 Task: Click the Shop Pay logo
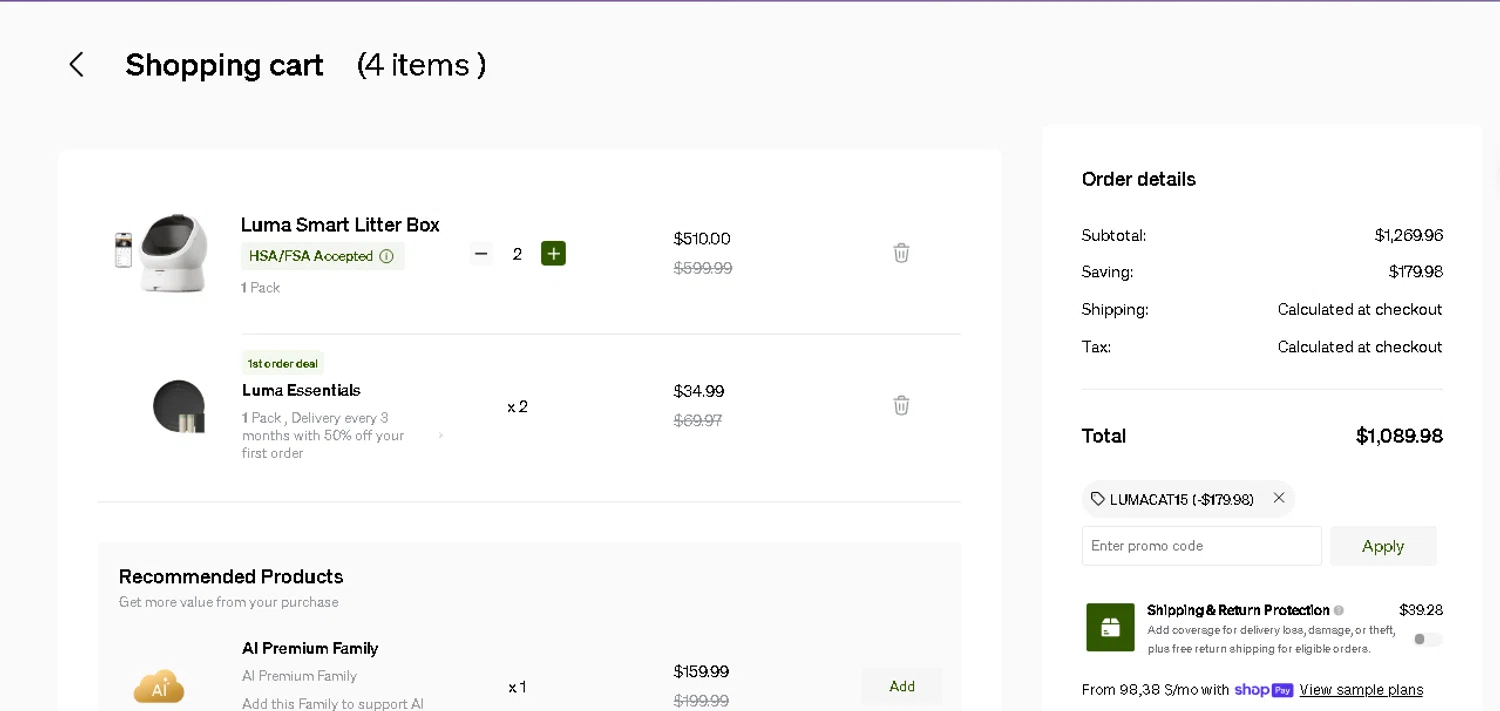tap(1264, 690)
